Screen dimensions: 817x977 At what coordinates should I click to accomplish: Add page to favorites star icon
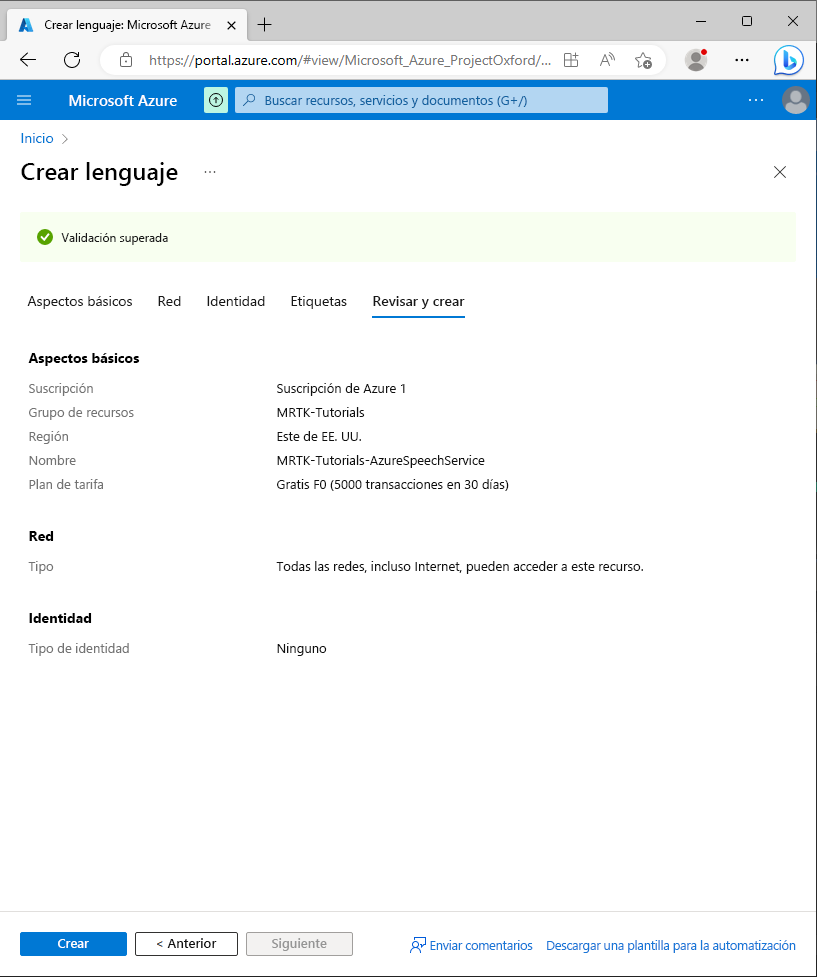click(643, 60)
